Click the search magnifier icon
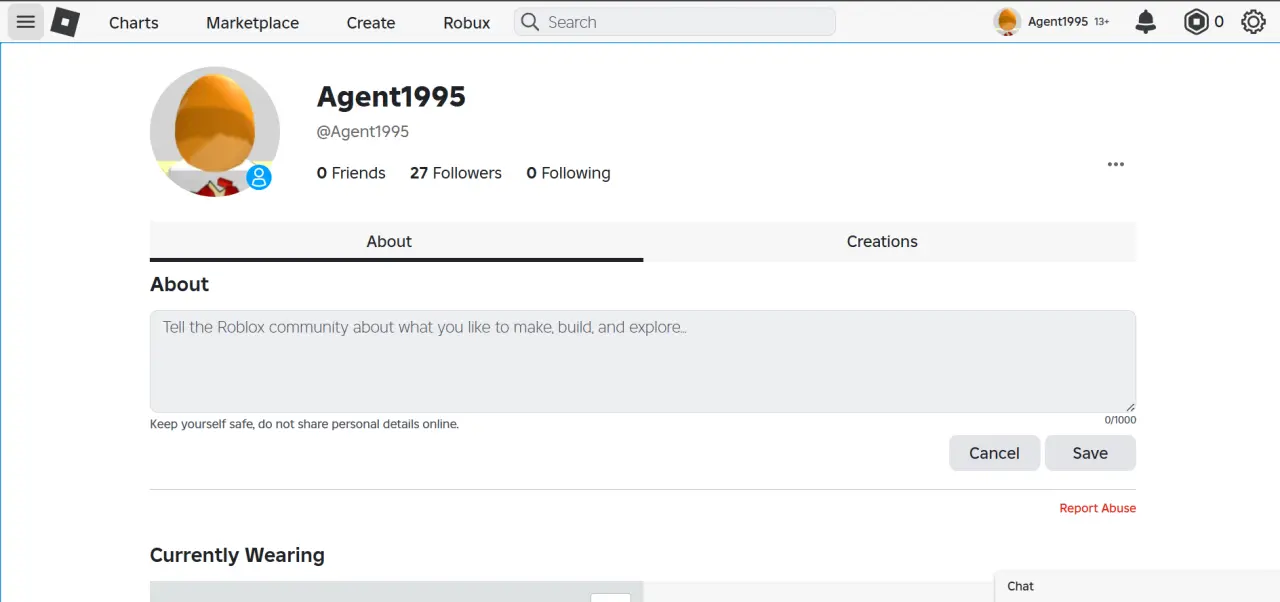 click(x=531, y=22)
